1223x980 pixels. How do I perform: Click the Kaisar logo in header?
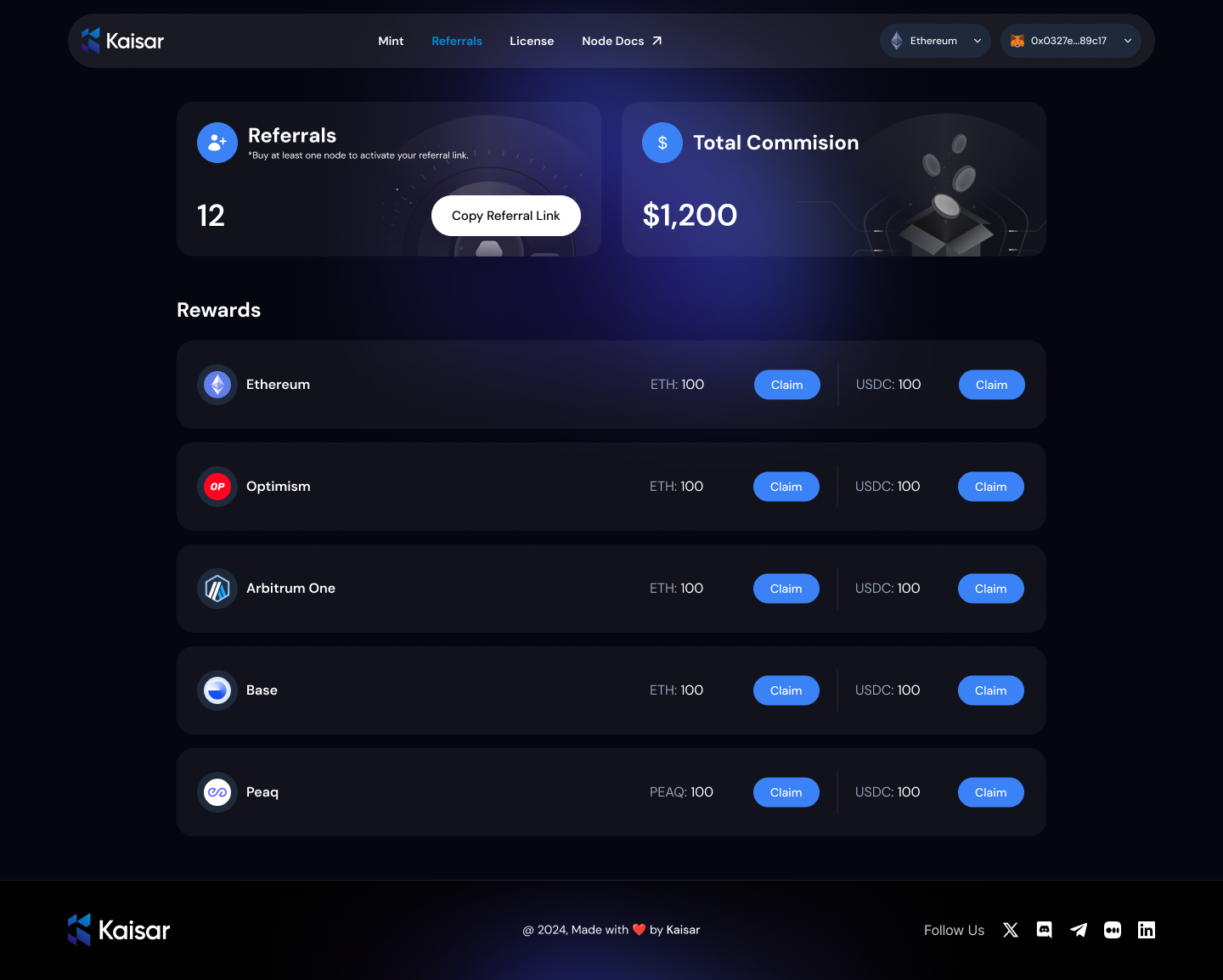coord(122,41)
